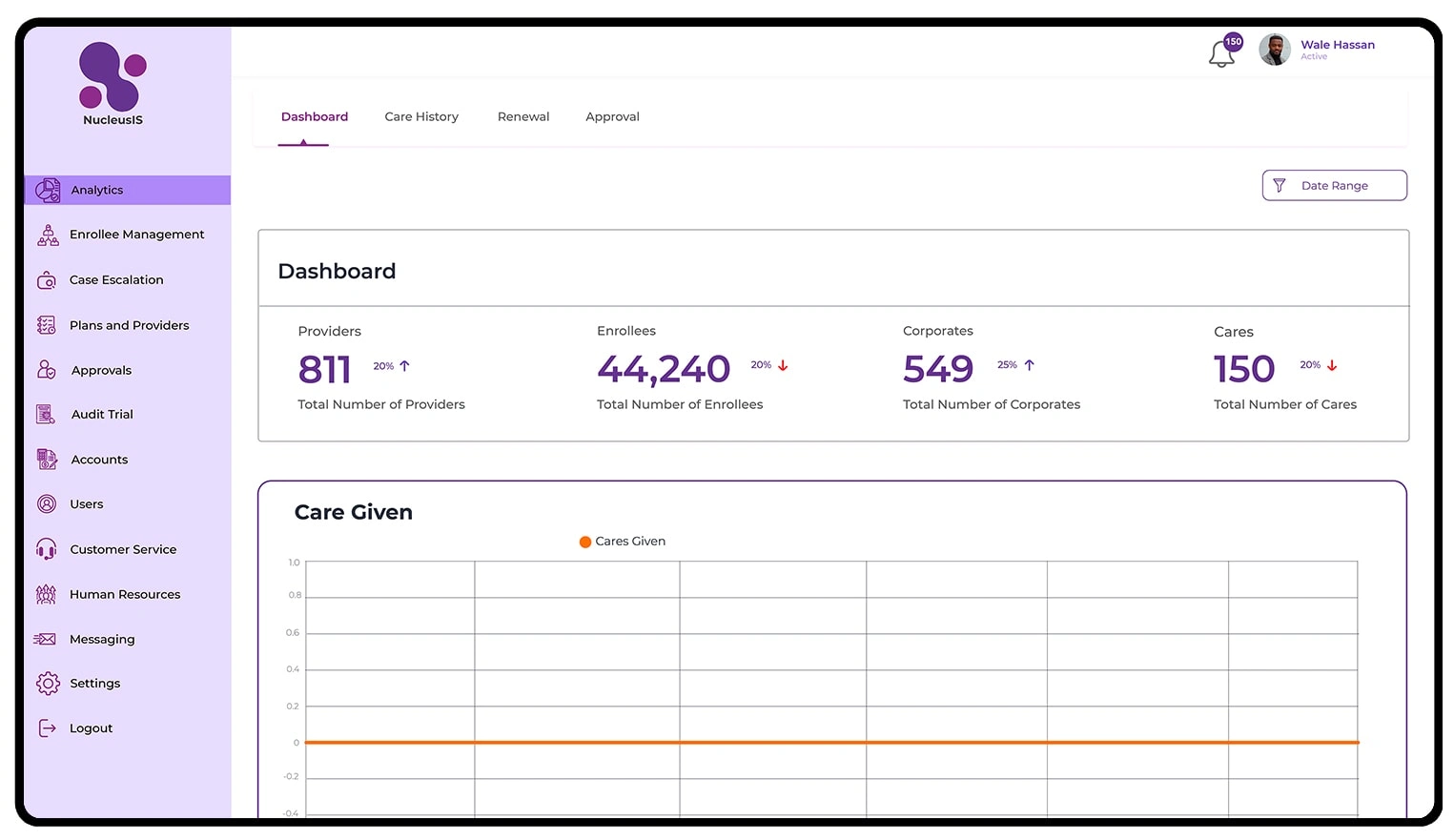This screenshot has height=840, width=1454.
Task: Click the Total Number of Enrollees text
Action: click(680, 404)
